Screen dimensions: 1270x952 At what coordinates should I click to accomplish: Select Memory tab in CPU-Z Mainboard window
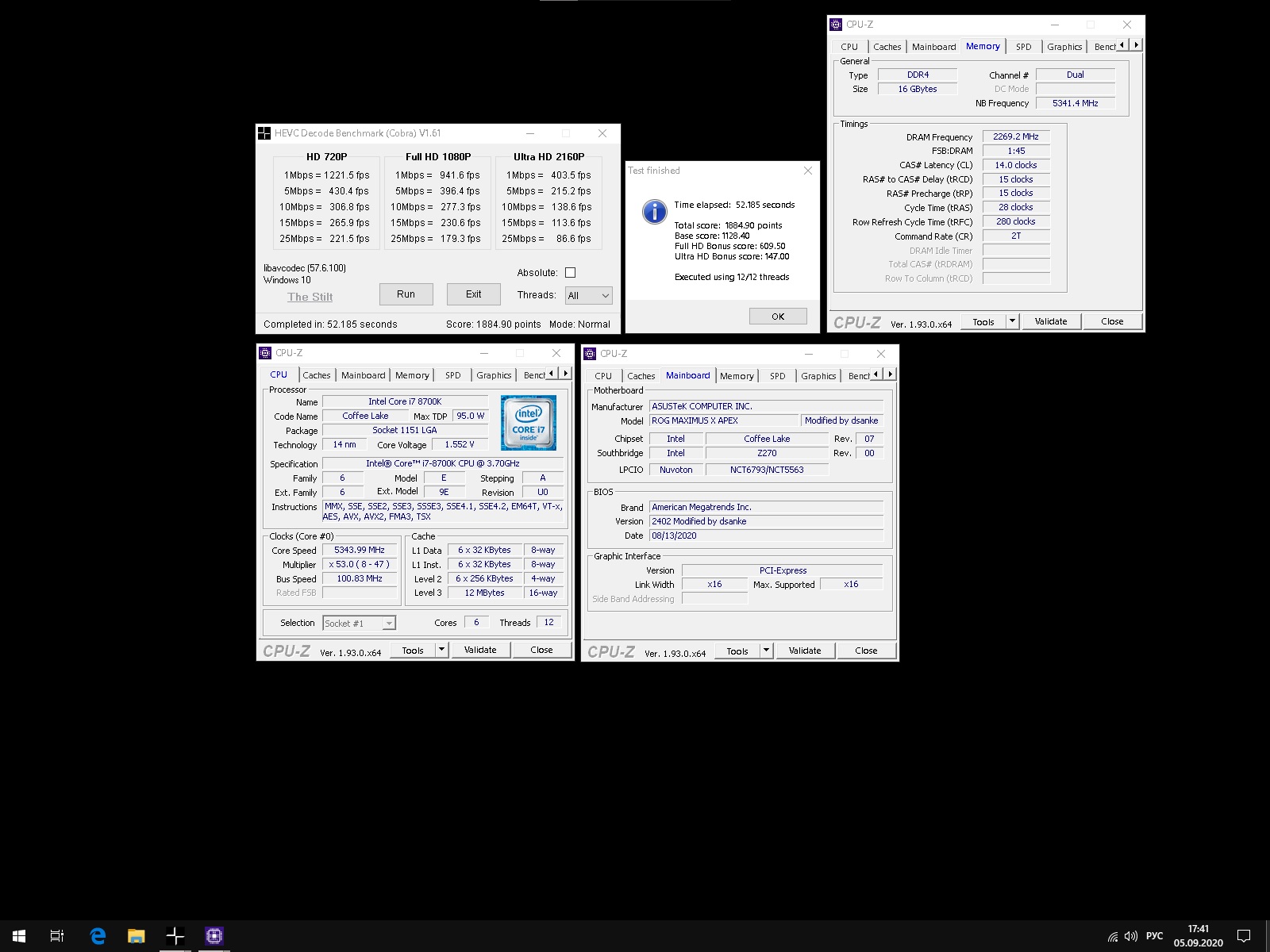tap(737, 376)
